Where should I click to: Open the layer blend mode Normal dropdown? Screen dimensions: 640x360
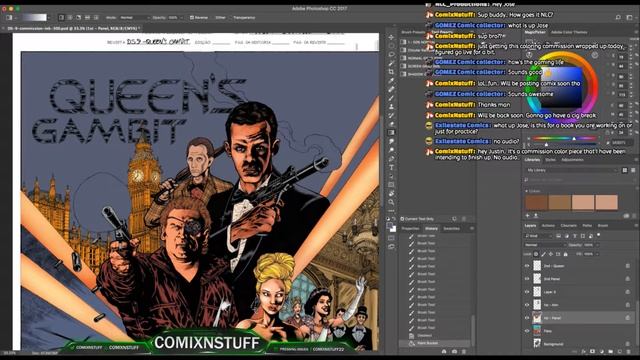[544, 245]
